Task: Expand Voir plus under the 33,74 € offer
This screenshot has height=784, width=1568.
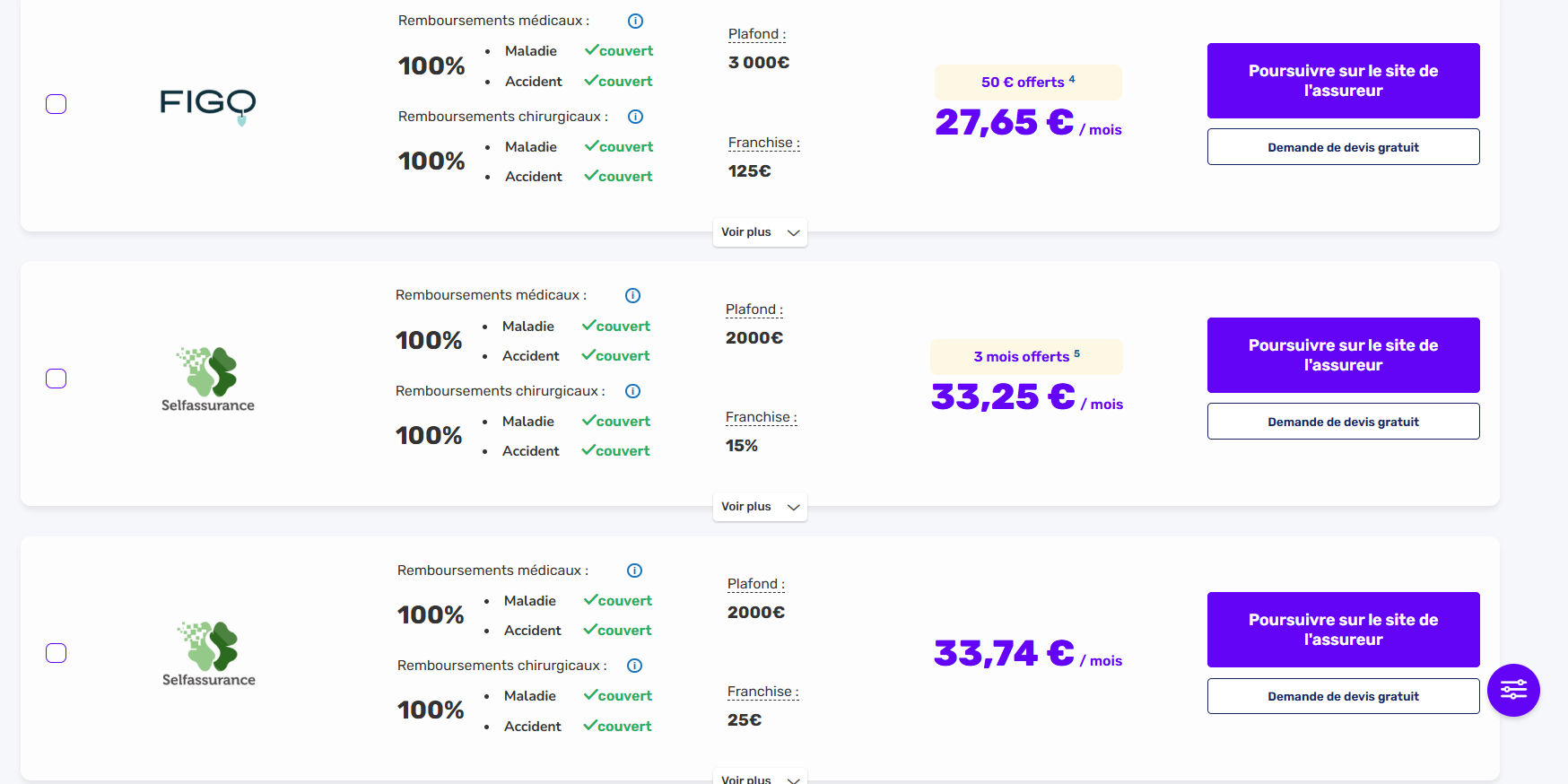Action: (x=759, y=778)
